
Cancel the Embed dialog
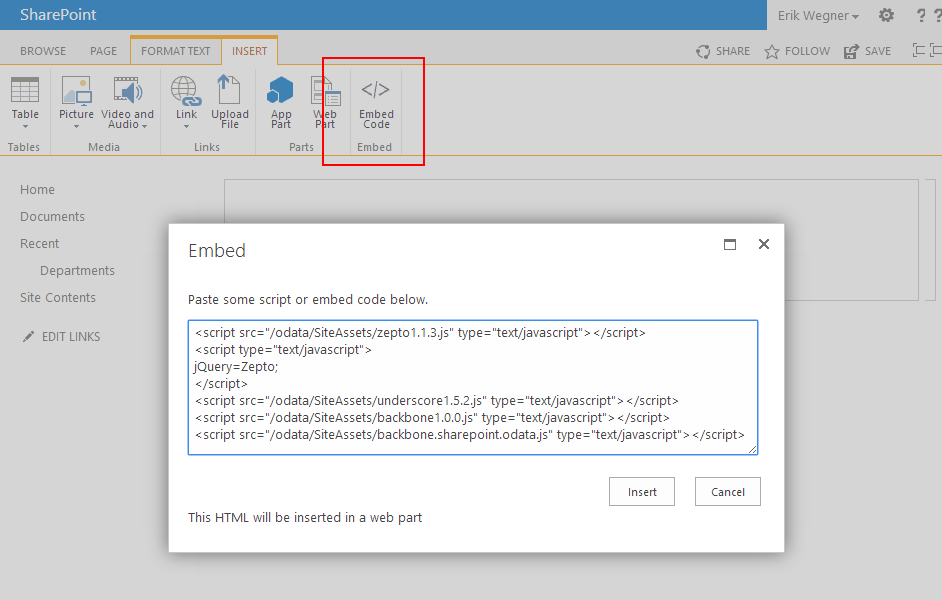click(x=727, y=491)
